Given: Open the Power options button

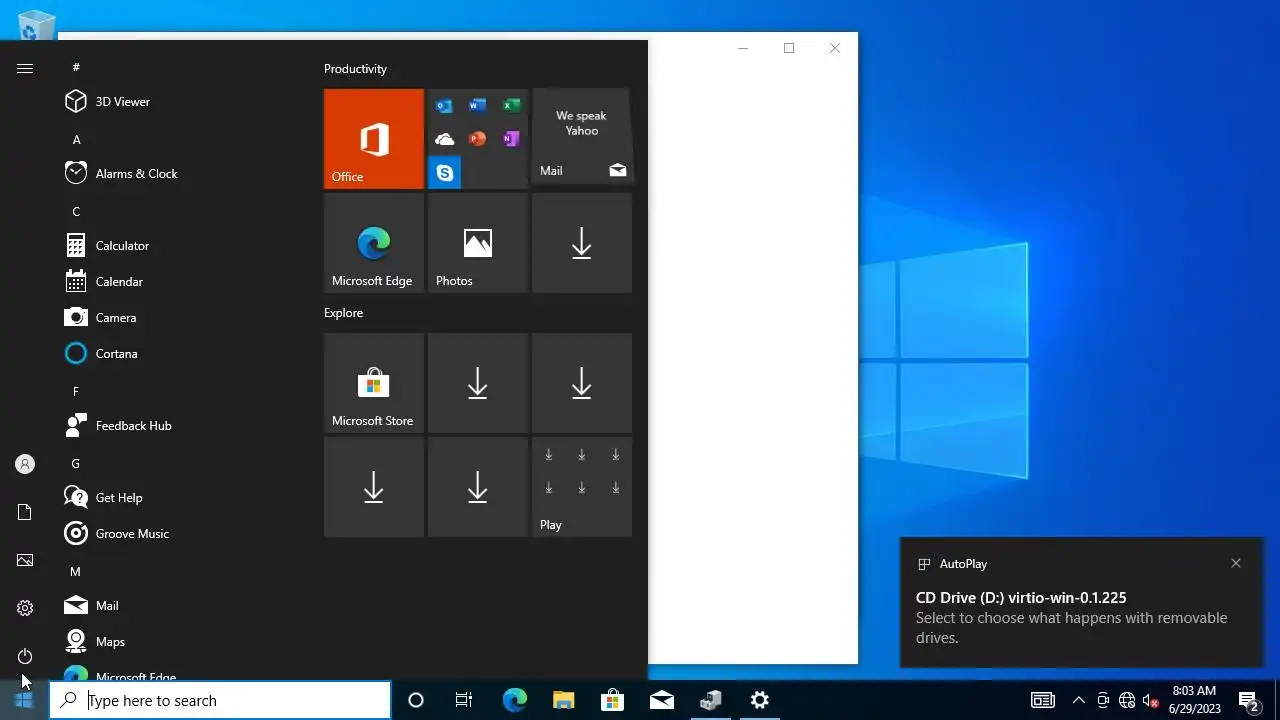Looking at the screenshot, I should pos(25,656).
